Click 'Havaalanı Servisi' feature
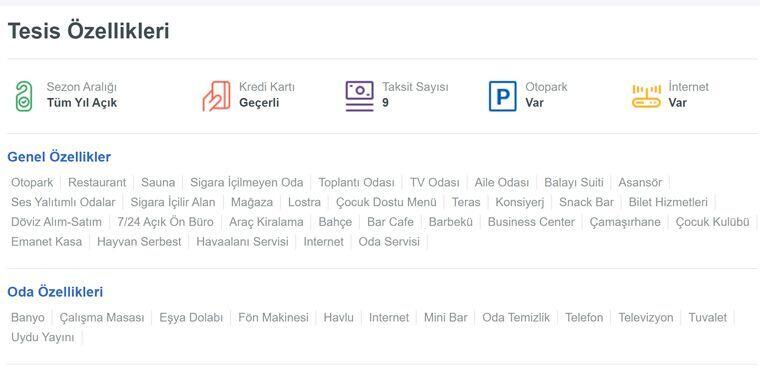The width and height of the screenshot is (760, 380). click(242, 241)
